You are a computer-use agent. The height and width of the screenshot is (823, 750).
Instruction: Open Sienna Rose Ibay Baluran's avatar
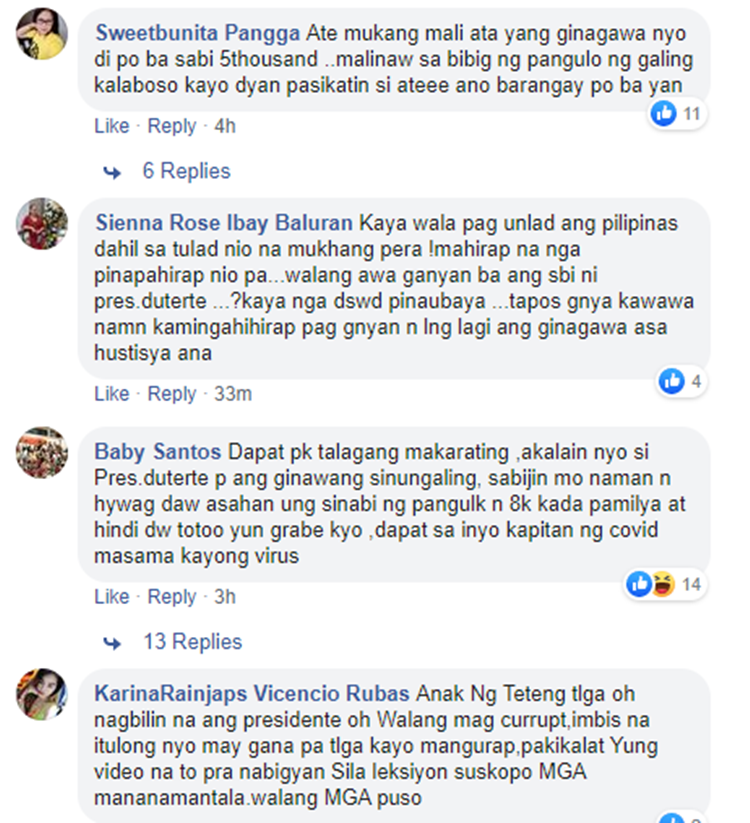42,224
